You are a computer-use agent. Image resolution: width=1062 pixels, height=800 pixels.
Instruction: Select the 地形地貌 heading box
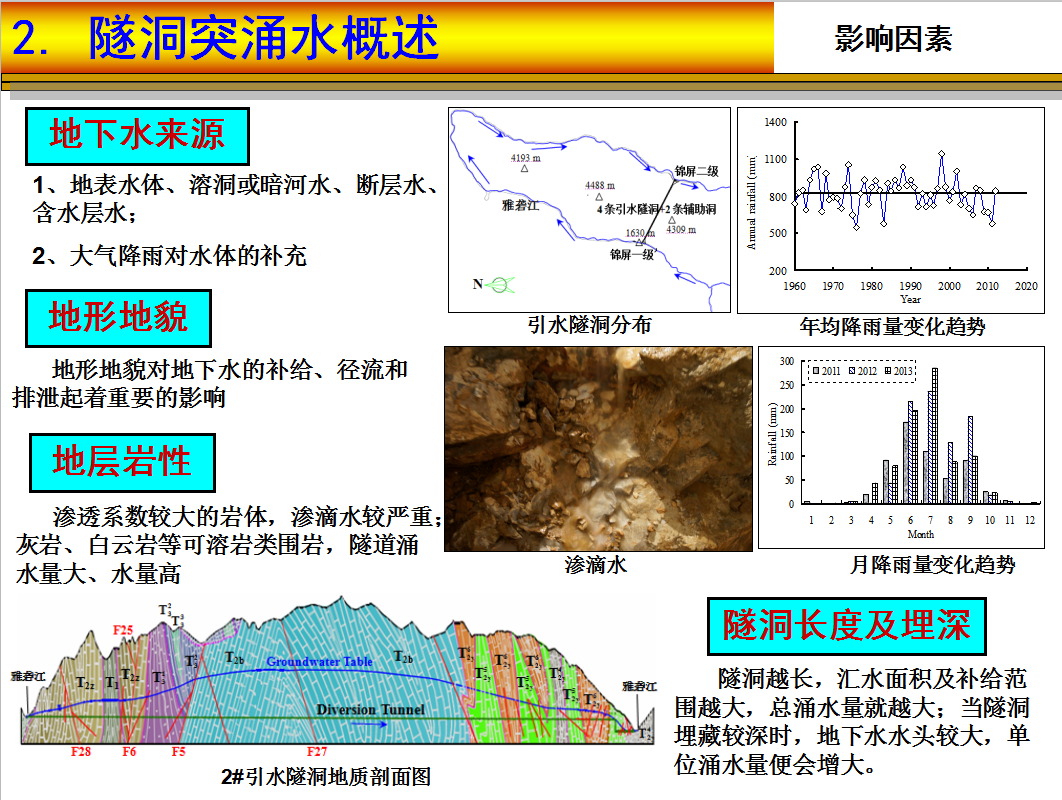coord(118,318)
